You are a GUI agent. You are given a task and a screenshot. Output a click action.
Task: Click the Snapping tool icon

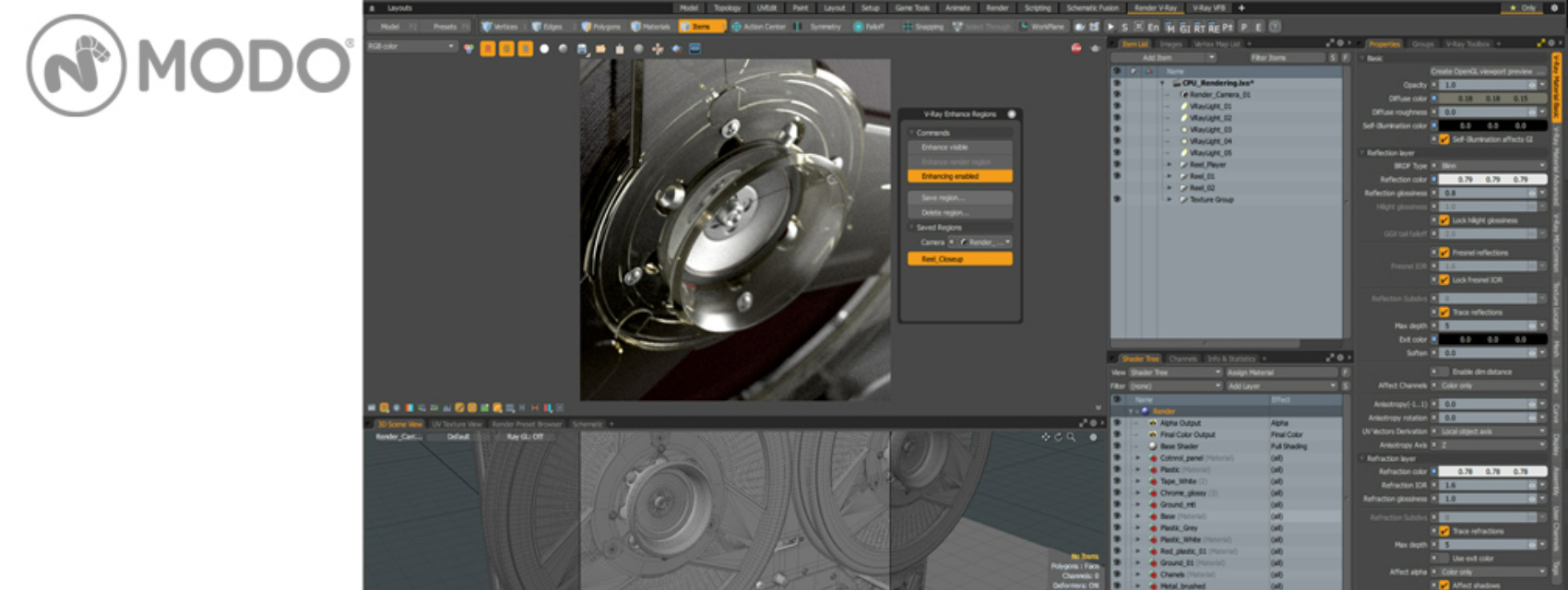923,27
